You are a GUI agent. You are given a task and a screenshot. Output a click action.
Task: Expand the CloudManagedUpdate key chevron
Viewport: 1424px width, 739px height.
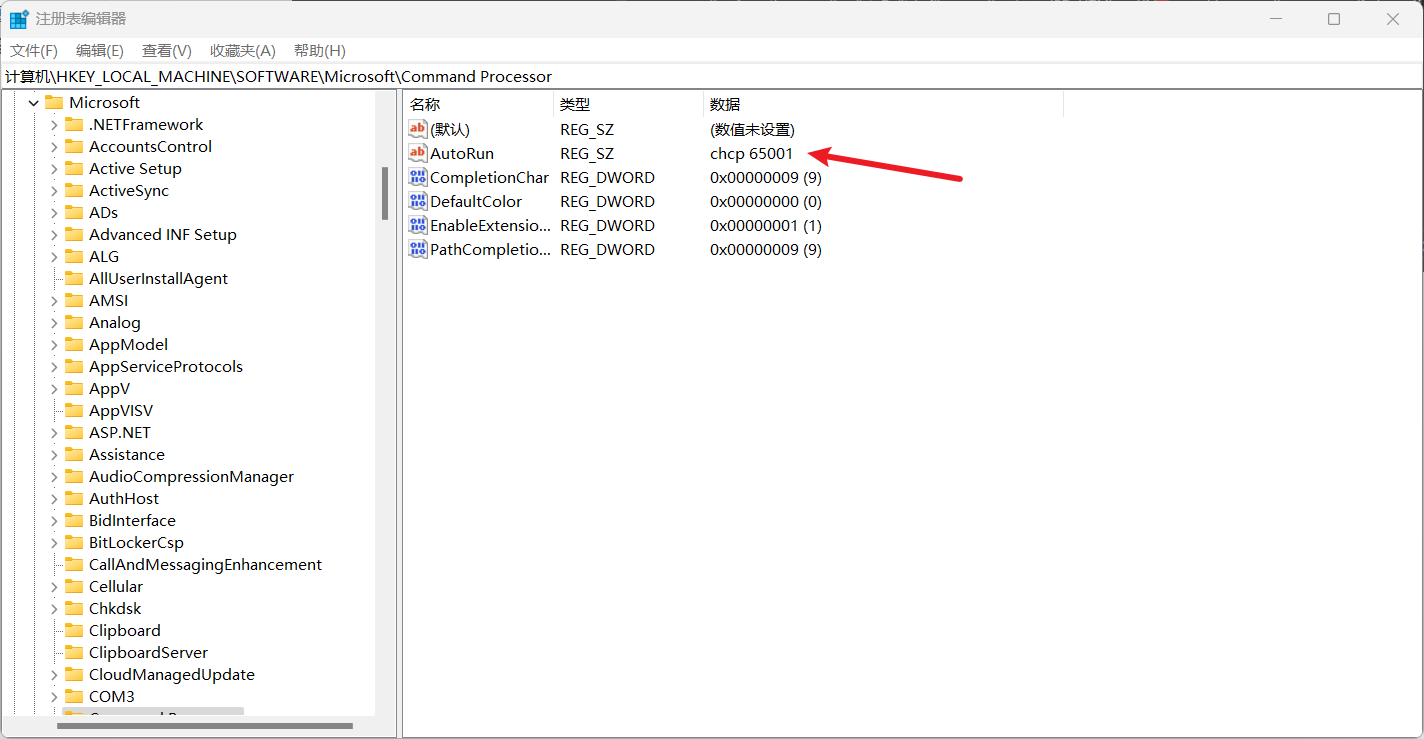[54, 675]
